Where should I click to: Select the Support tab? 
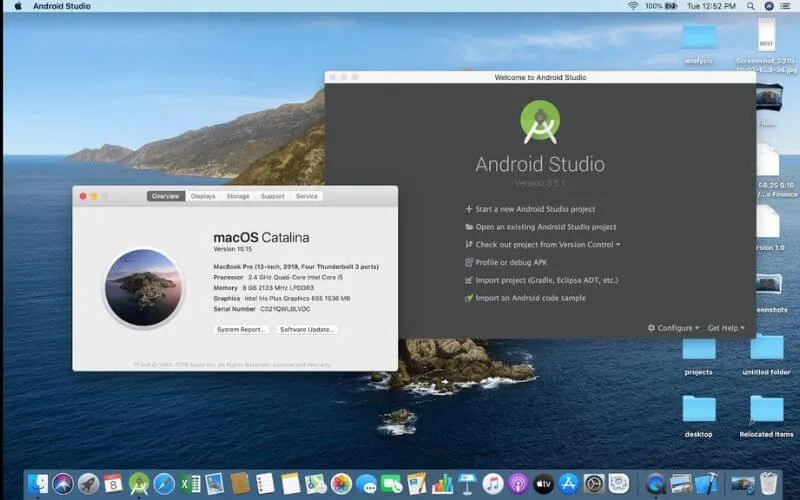coord(272,196)
